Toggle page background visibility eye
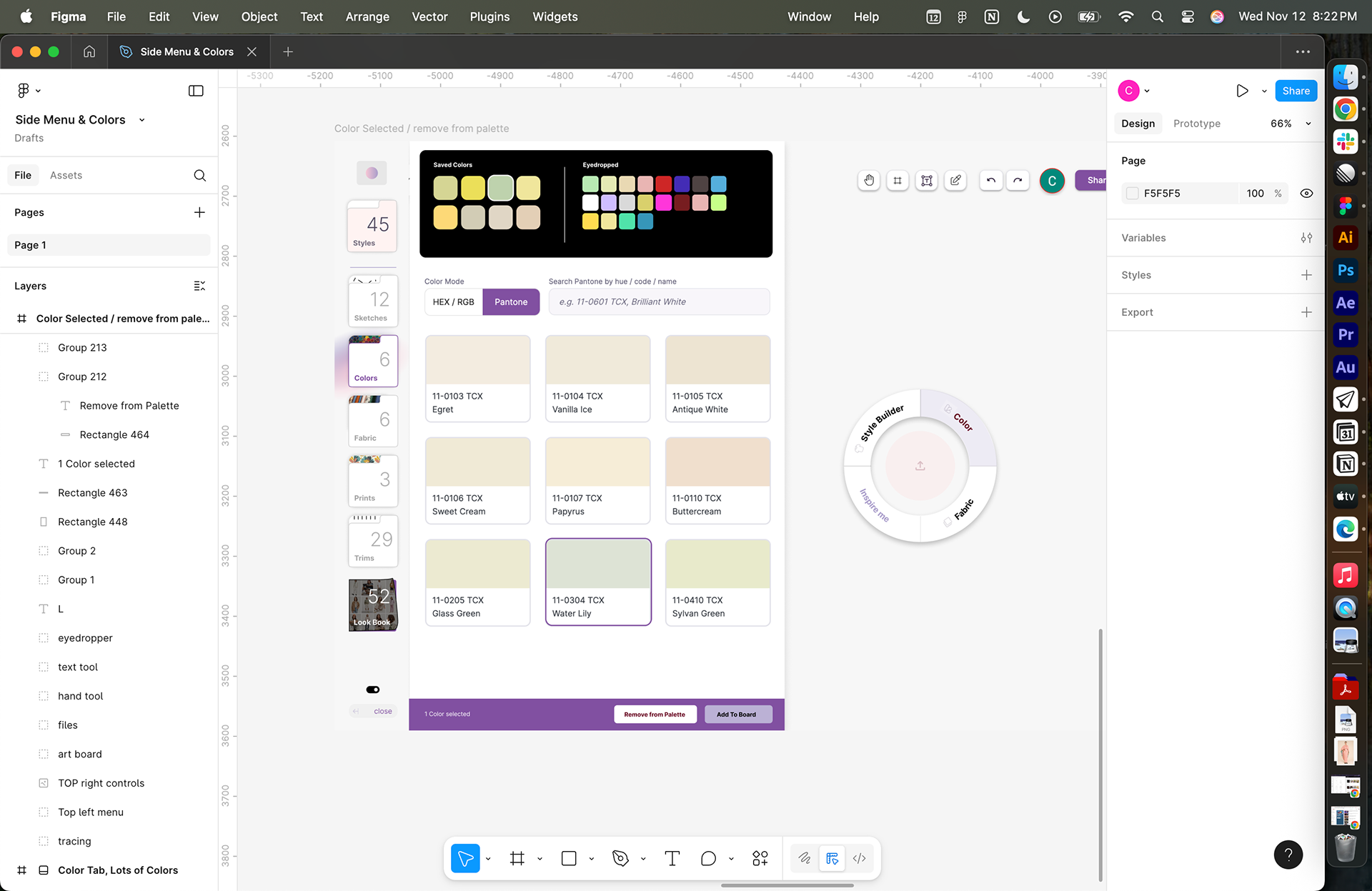This screenshot has height=891, width=1372. 1306,194
